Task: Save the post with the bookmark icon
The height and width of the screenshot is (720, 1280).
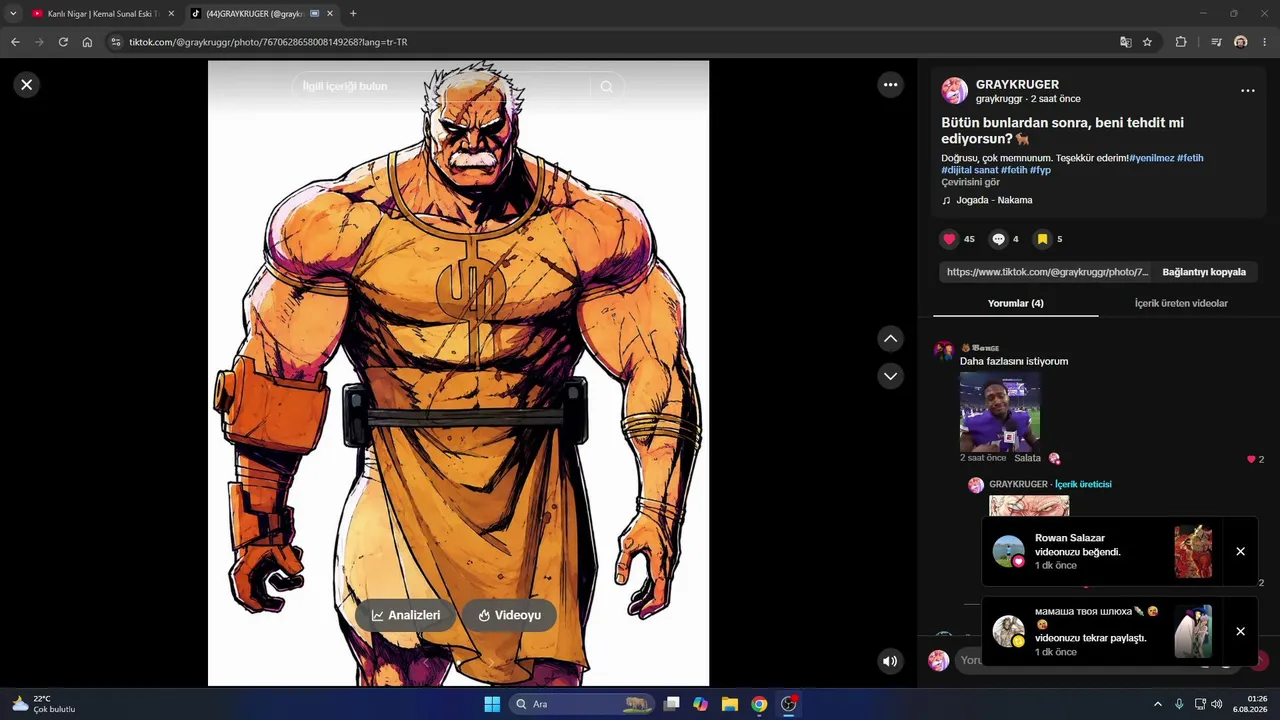Action: (x=1042, y=239)
